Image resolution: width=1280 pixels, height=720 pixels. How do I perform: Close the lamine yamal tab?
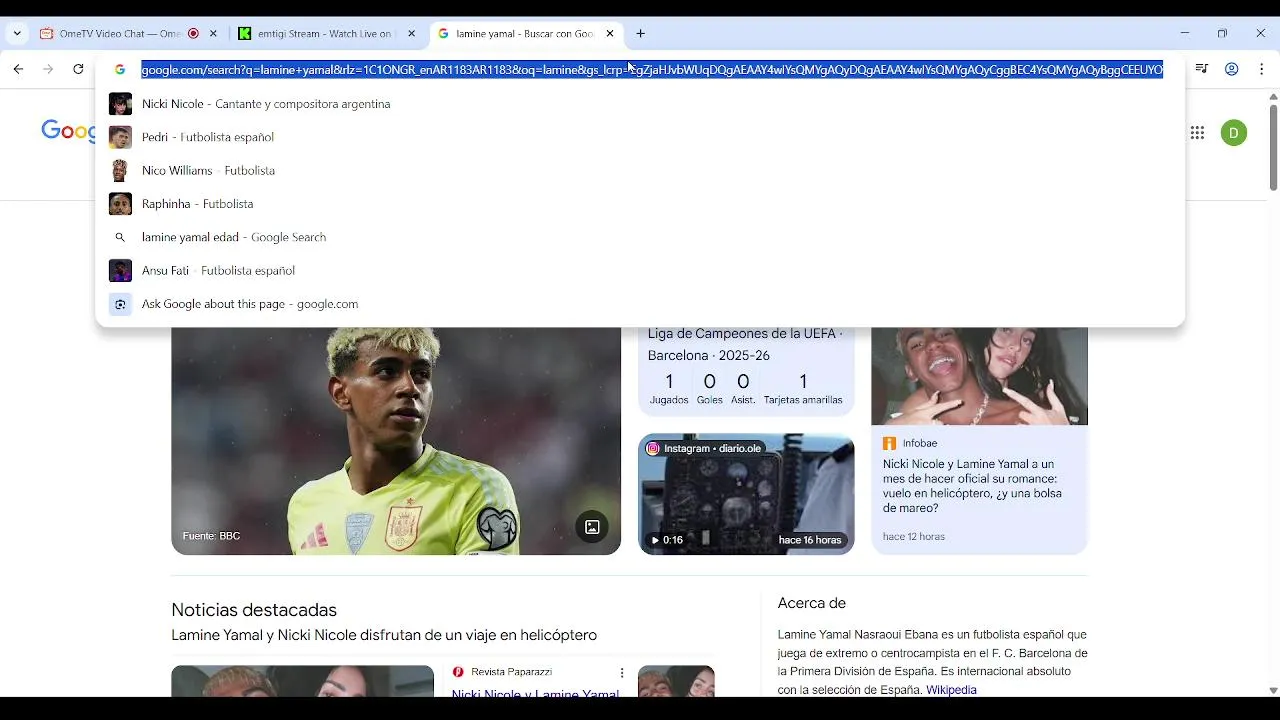click(x=610, y=33)
